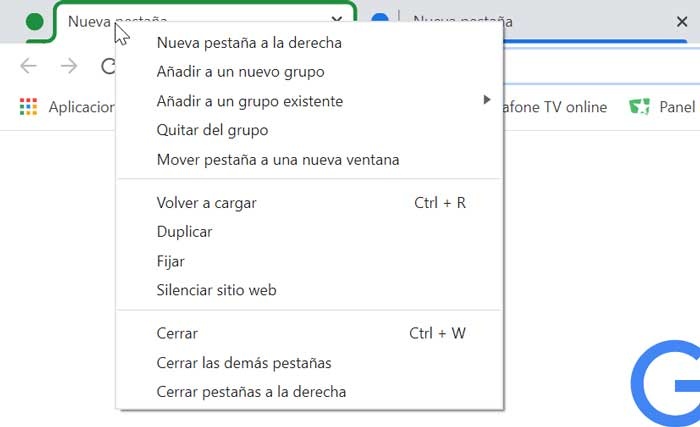Screen dimensions: 700x427
Task: Click 'Volver a cargar' in the menu
Action: point(207,203)
